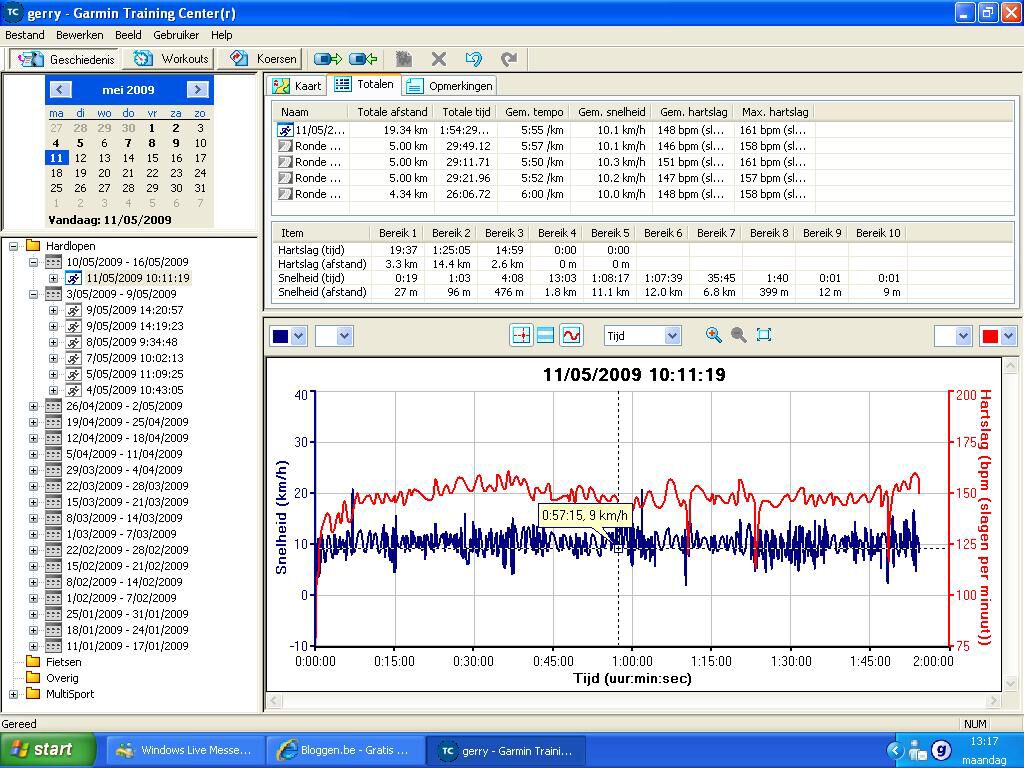Viewport: 1024px width, 768px height.
Task: Open the Tijd x-axis dropdown
Action: coord(673,336)
